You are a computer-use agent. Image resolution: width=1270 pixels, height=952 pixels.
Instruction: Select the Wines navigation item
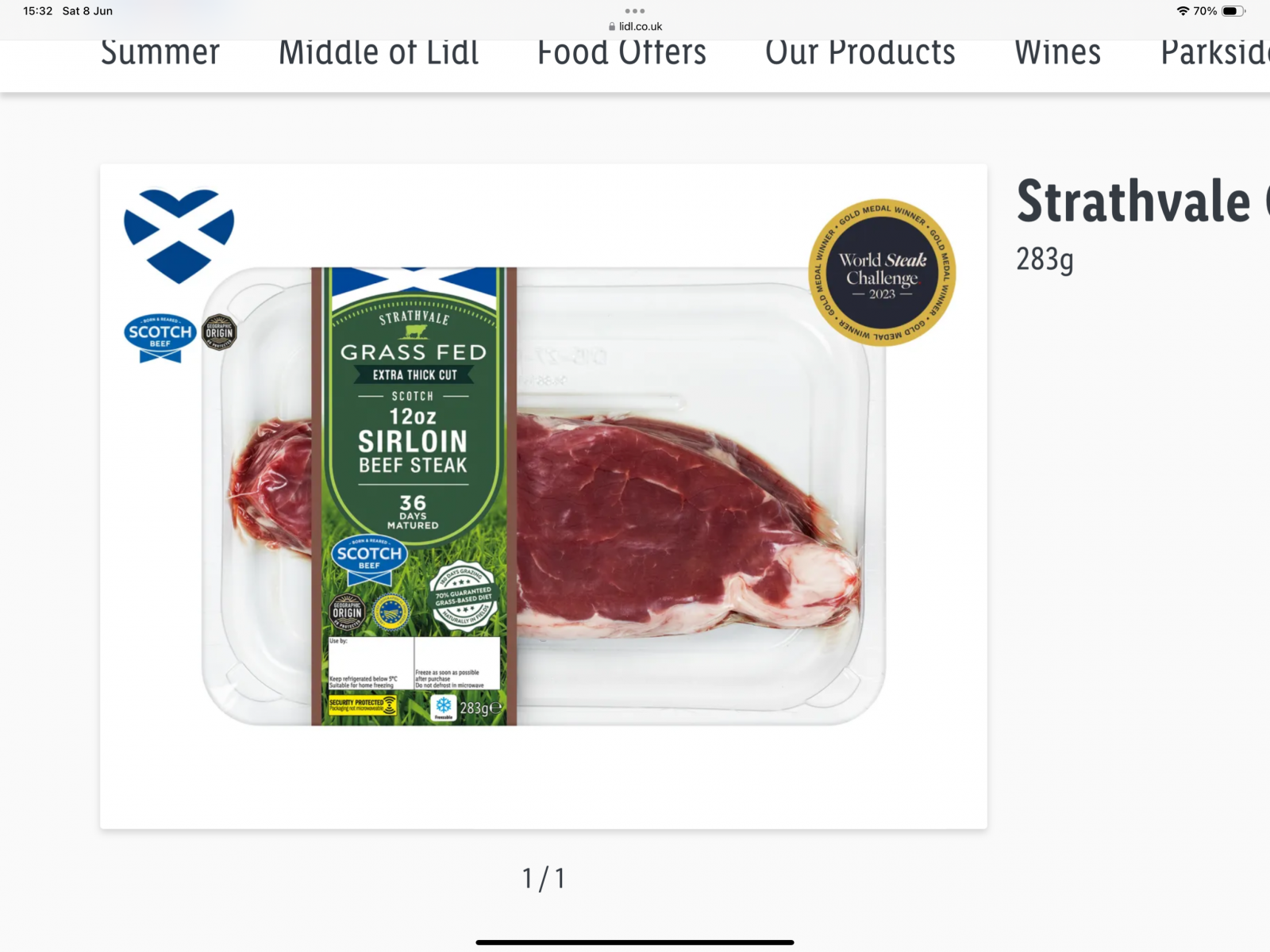[x=1057, y=53]
